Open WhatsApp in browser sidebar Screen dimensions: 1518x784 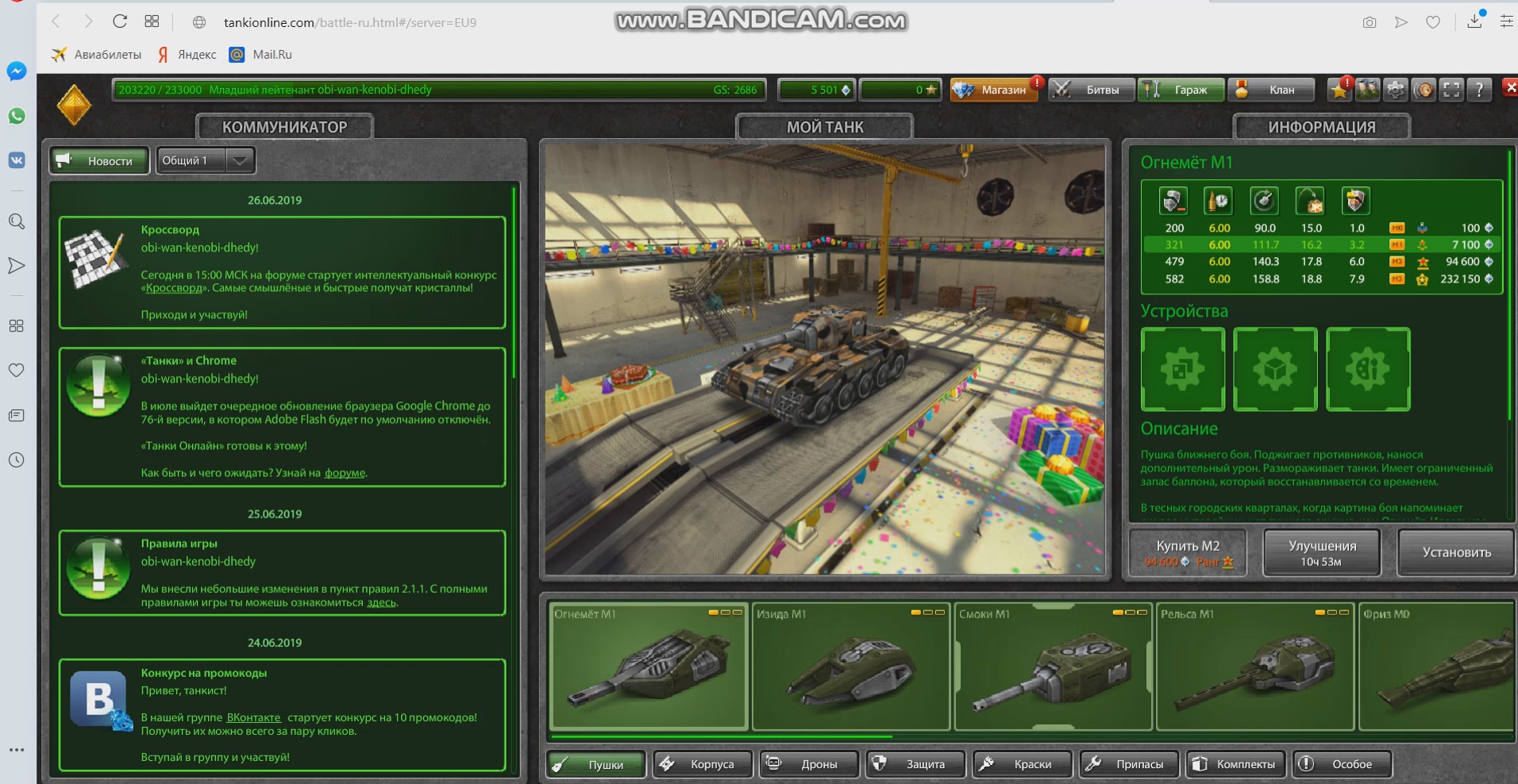point(16,116)
